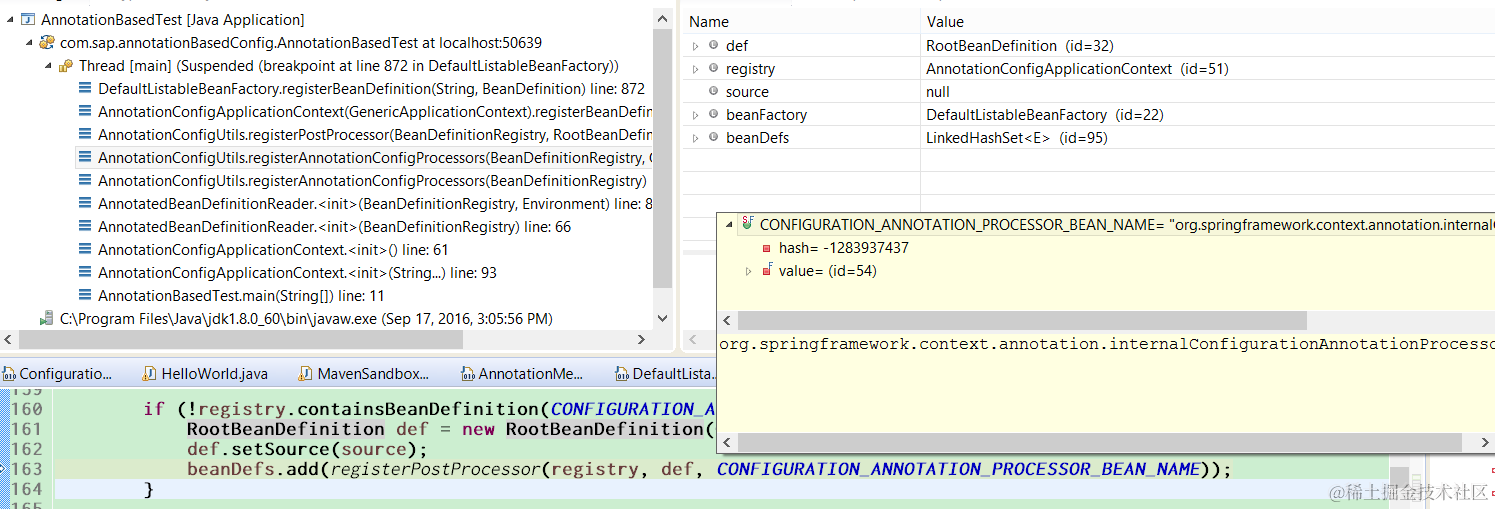Click the debug target icon for com.sap
The image size is (1495, 509).
click(47, 43)
